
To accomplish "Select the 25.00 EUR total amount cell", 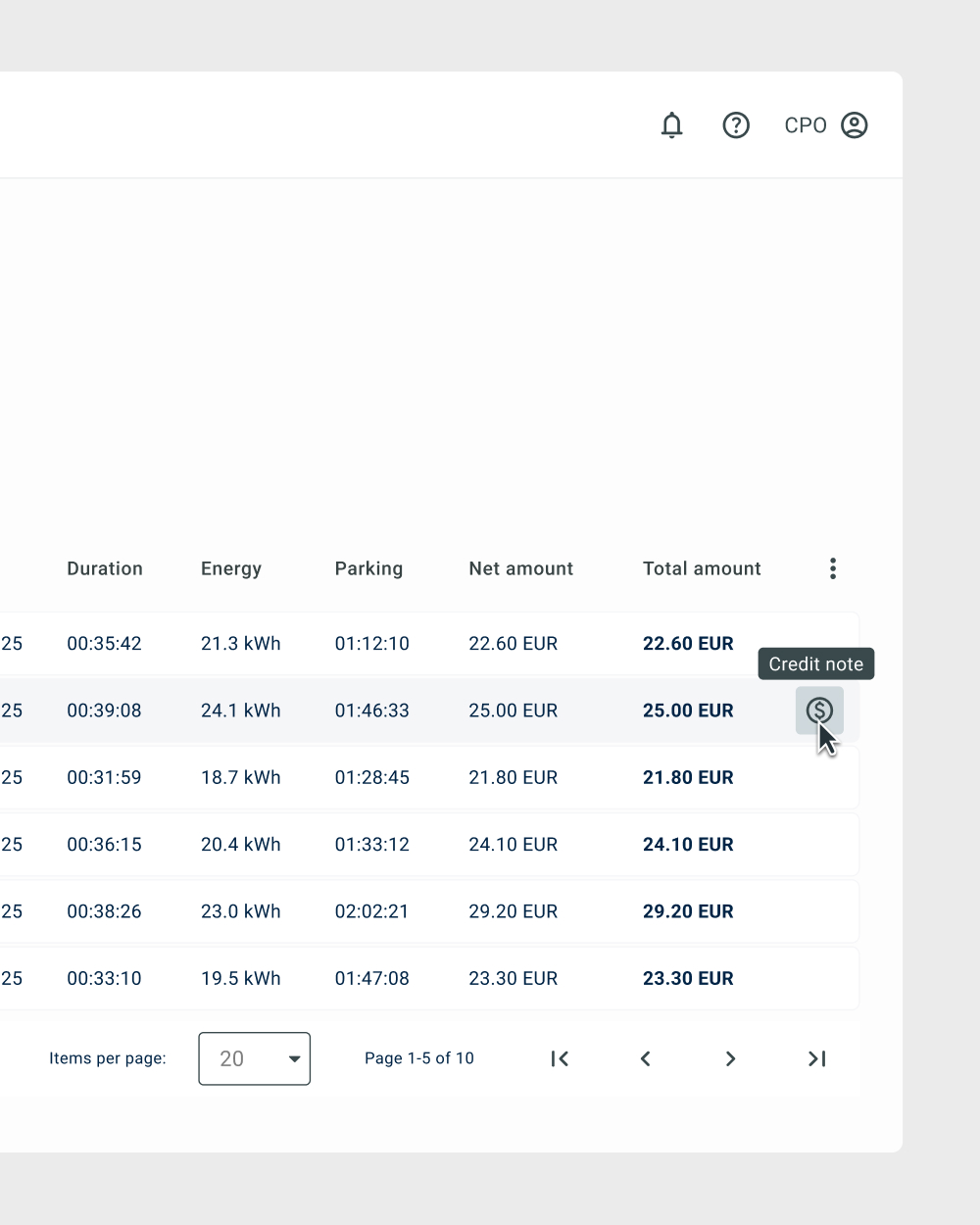I will [x=688, y=710].
